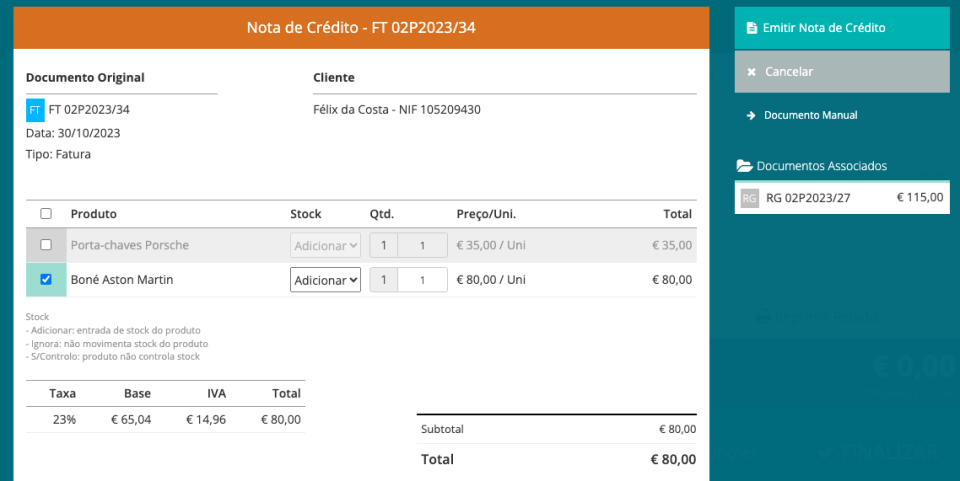Click the grey RG document badge
Screen dimensions: 960x481
tap(750, 198)
